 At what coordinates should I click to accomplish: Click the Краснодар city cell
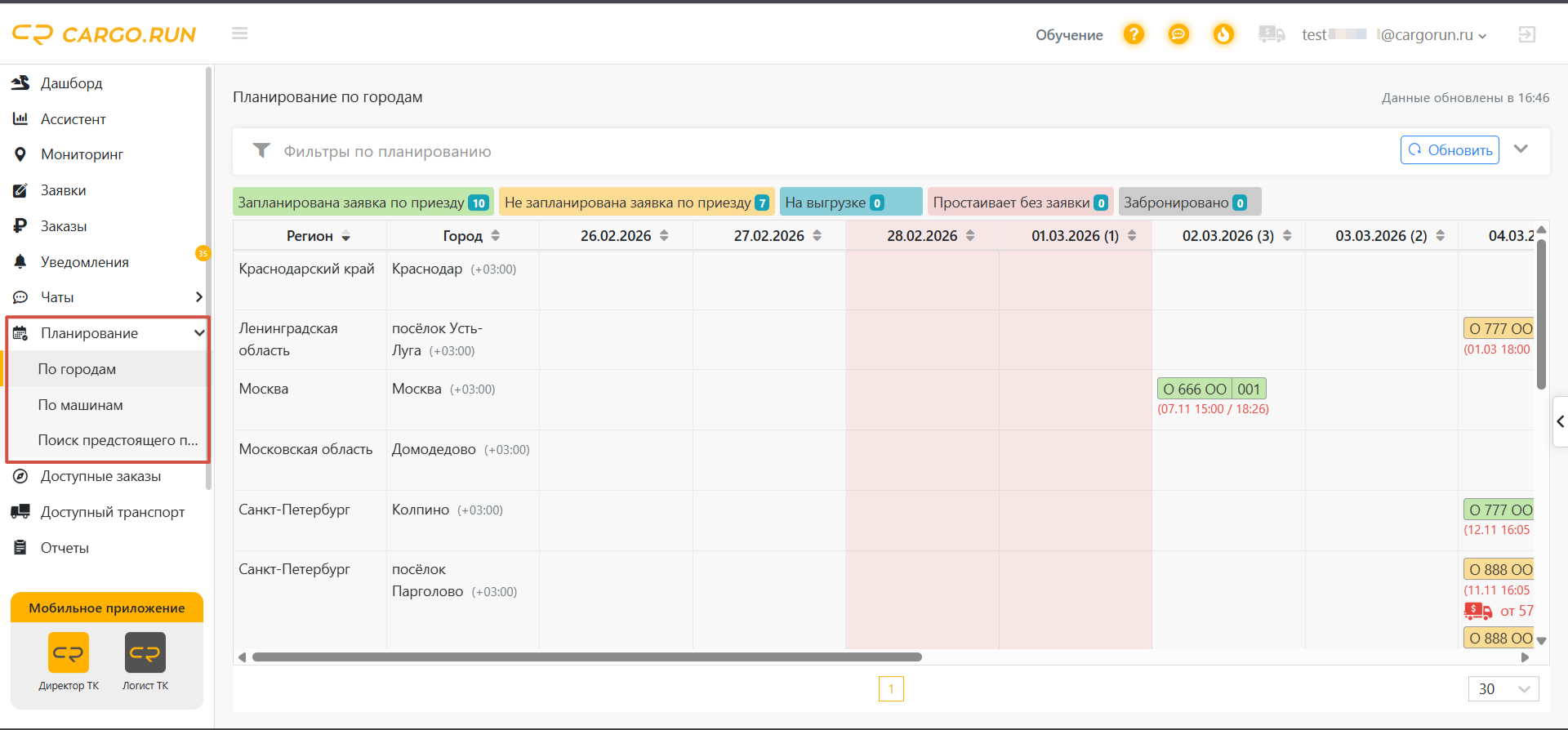[462, 280]
